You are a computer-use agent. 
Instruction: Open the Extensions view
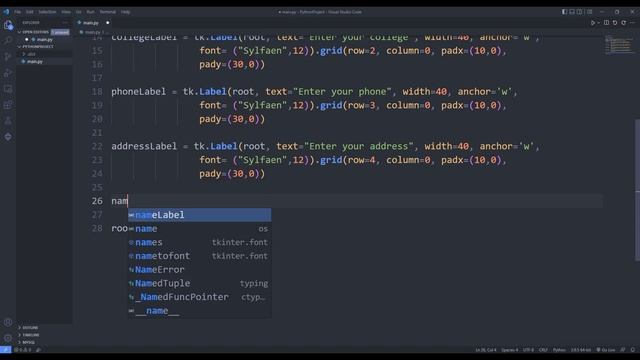8,105
